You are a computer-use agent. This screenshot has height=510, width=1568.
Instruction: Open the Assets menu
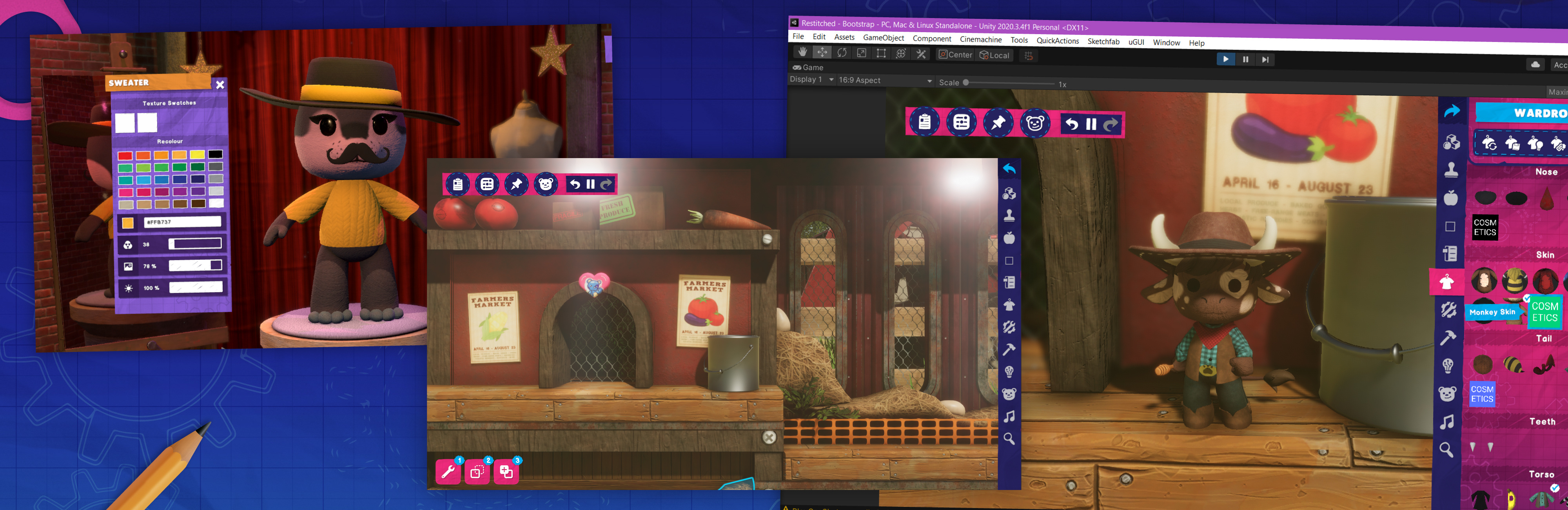click(x=844, y=37)
